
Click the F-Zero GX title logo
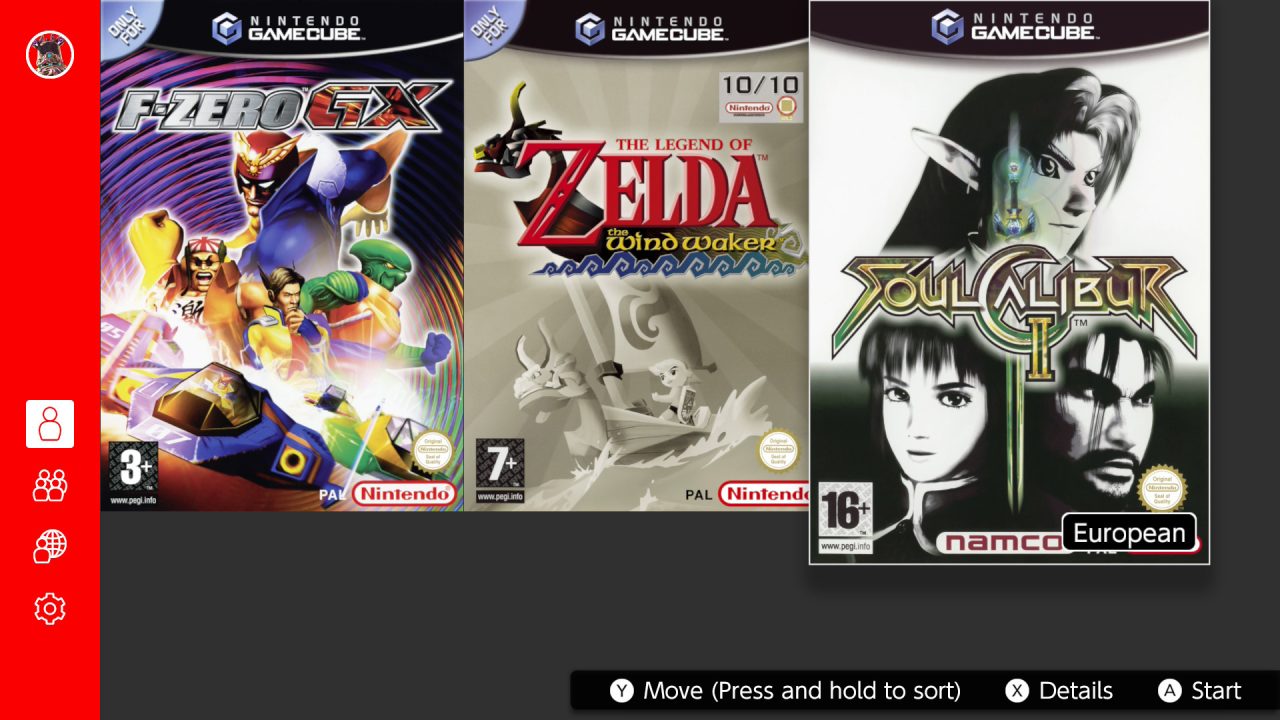278,106
